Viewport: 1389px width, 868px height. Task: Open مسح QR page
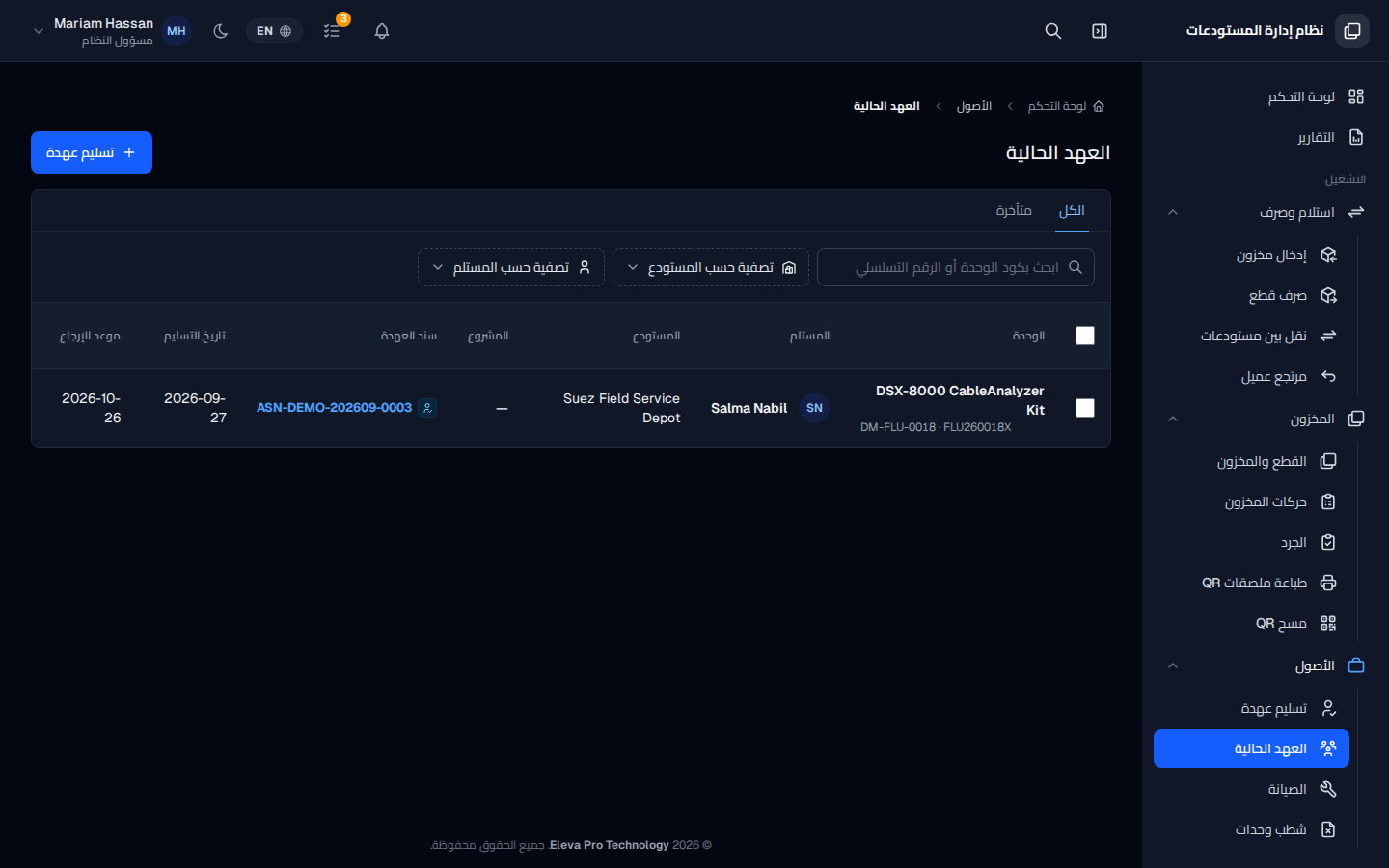pos(1253,623)
